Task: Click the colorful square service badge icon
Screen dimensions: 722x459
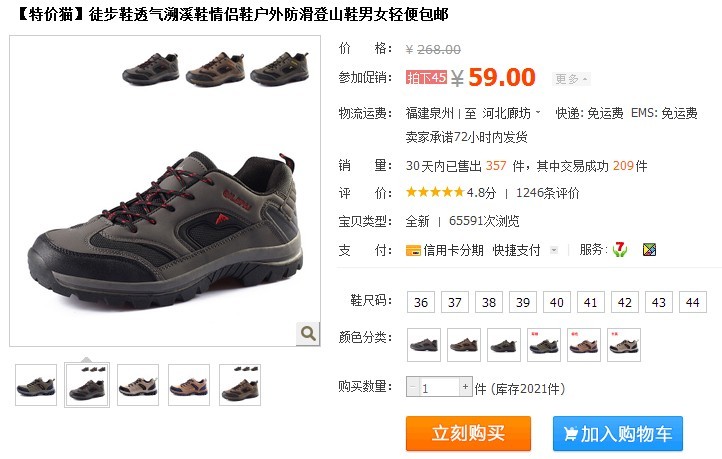Action: click(649, 250)
